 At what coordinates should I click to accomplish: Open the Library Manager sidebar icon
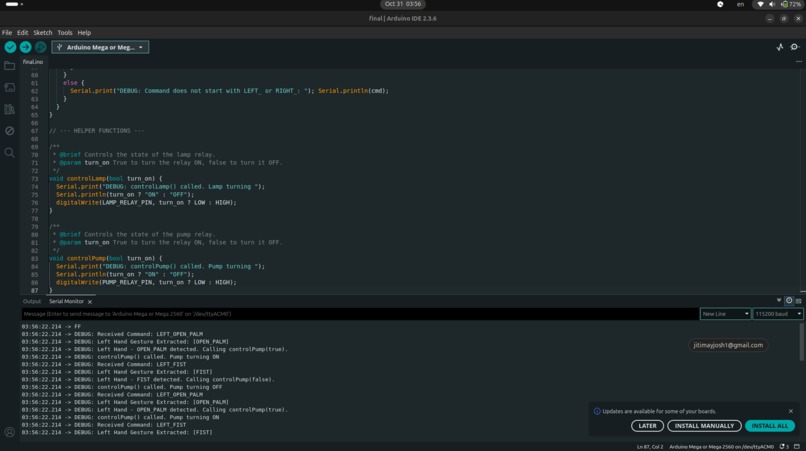9,109
